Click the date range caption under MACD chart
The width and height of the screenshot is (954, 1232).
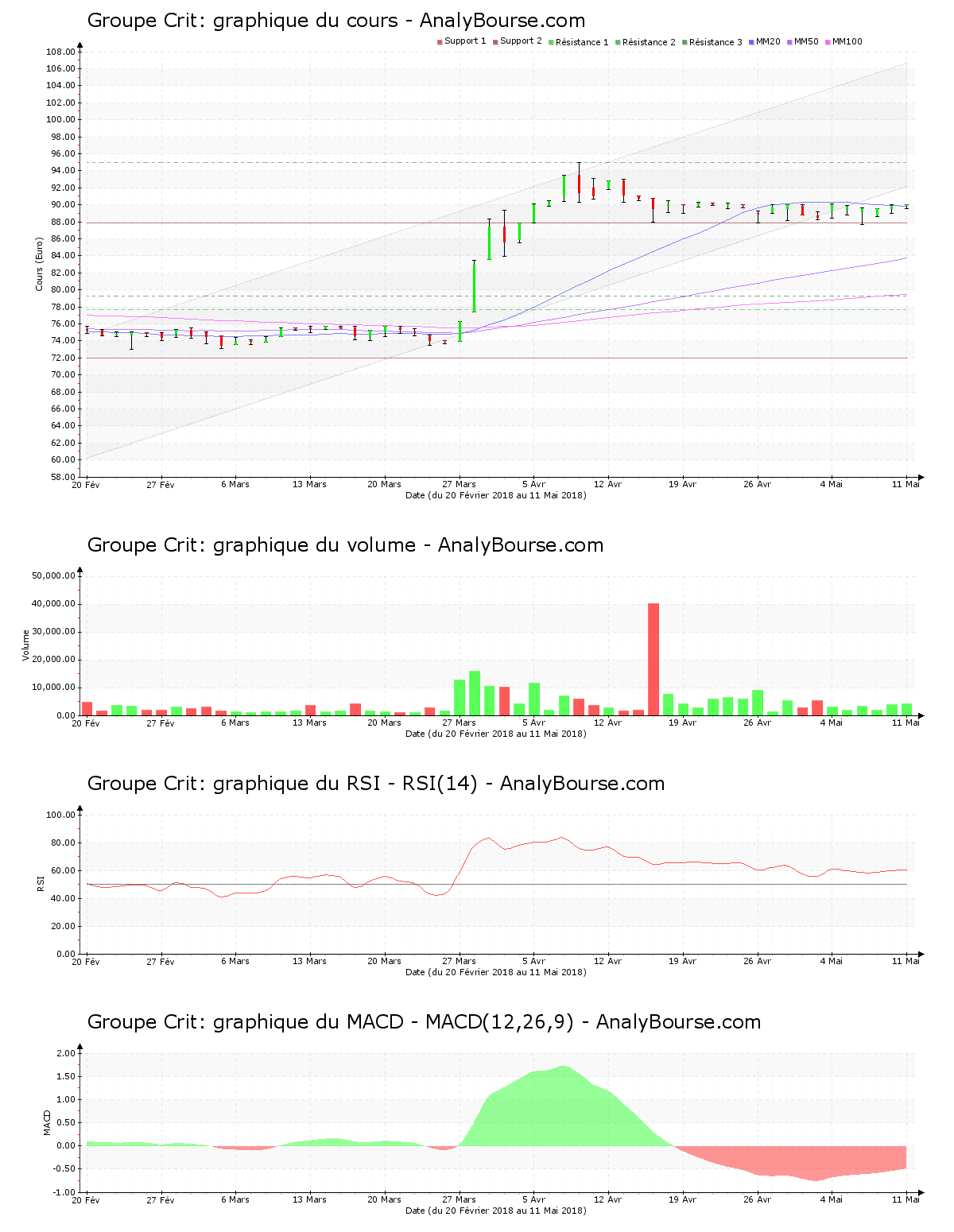coord(496,1211)
